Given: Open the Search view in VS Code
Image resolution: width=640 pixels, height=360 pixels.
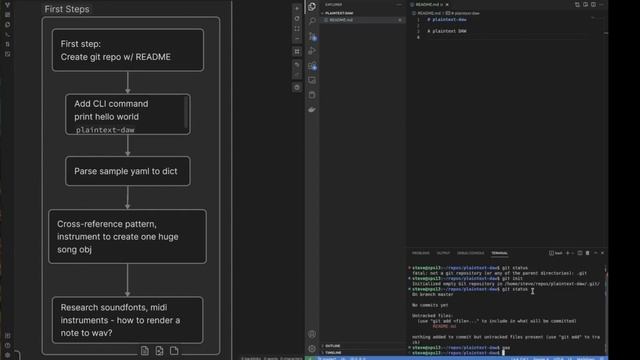Looking at the screenshot, I should tap(312, 21).
